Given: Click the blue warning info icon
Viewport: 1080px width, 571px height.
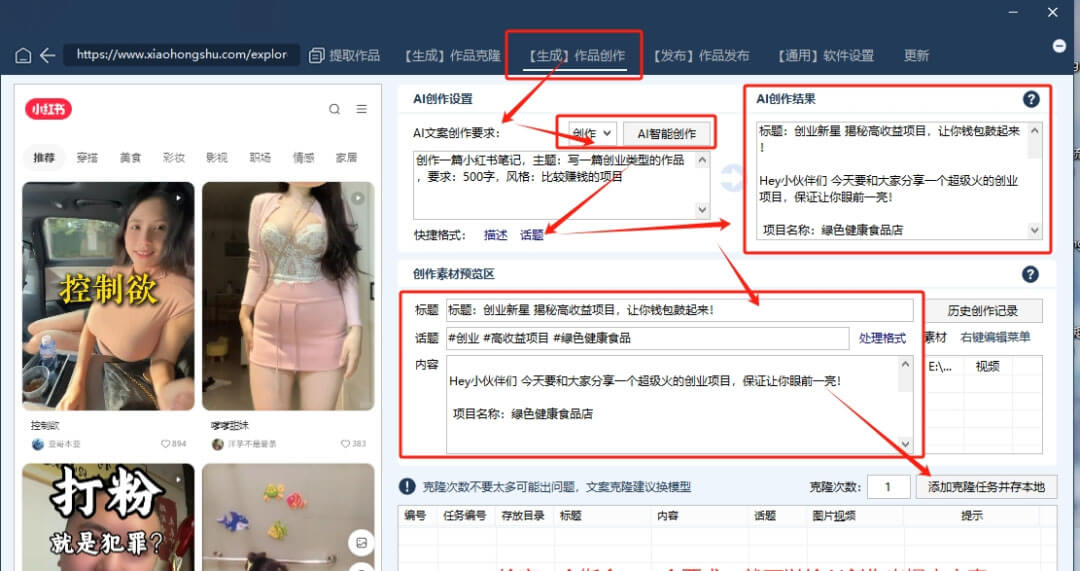Looking at the screenshot, I should (x=407, y=486).
